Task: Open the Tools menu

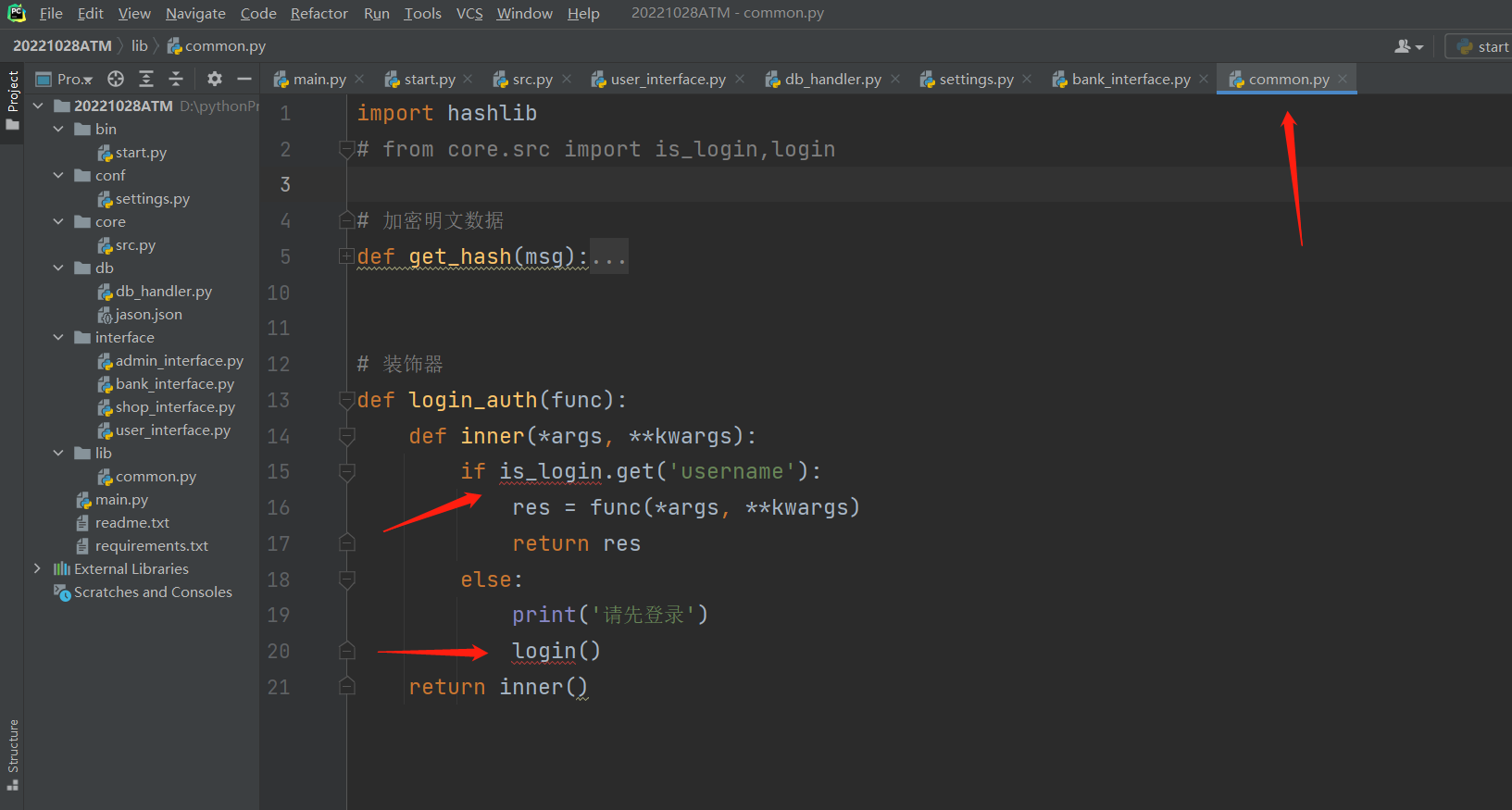Action: click(x=422, y=13)
